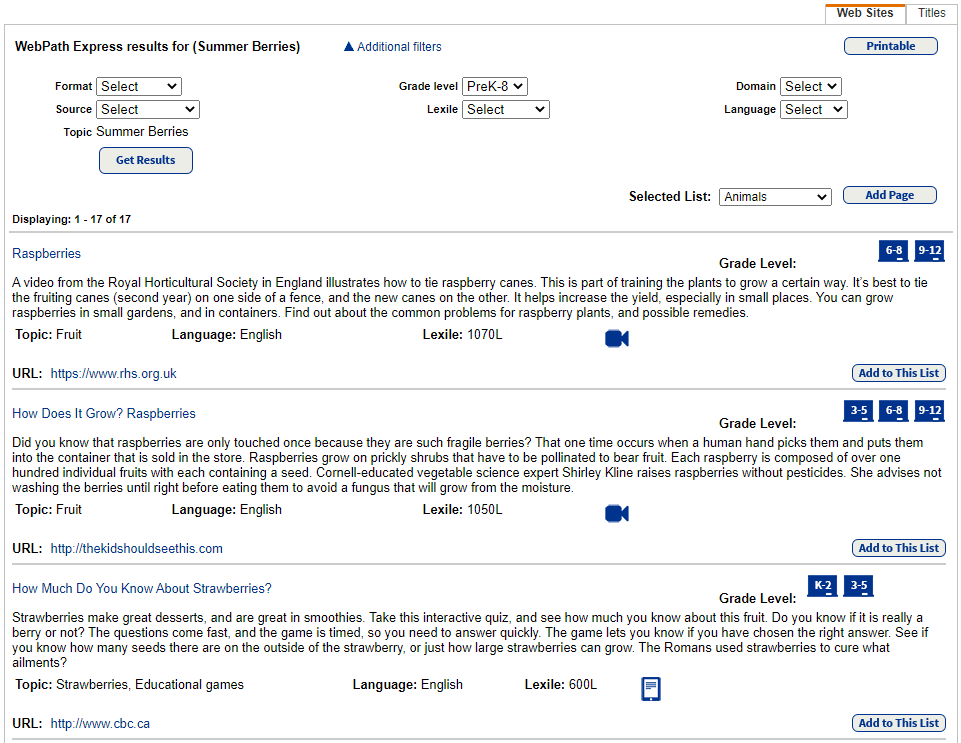Click the Get Results button
This screenshot has height=743, width=961.
pyautogui.click(x=145, y=160)
